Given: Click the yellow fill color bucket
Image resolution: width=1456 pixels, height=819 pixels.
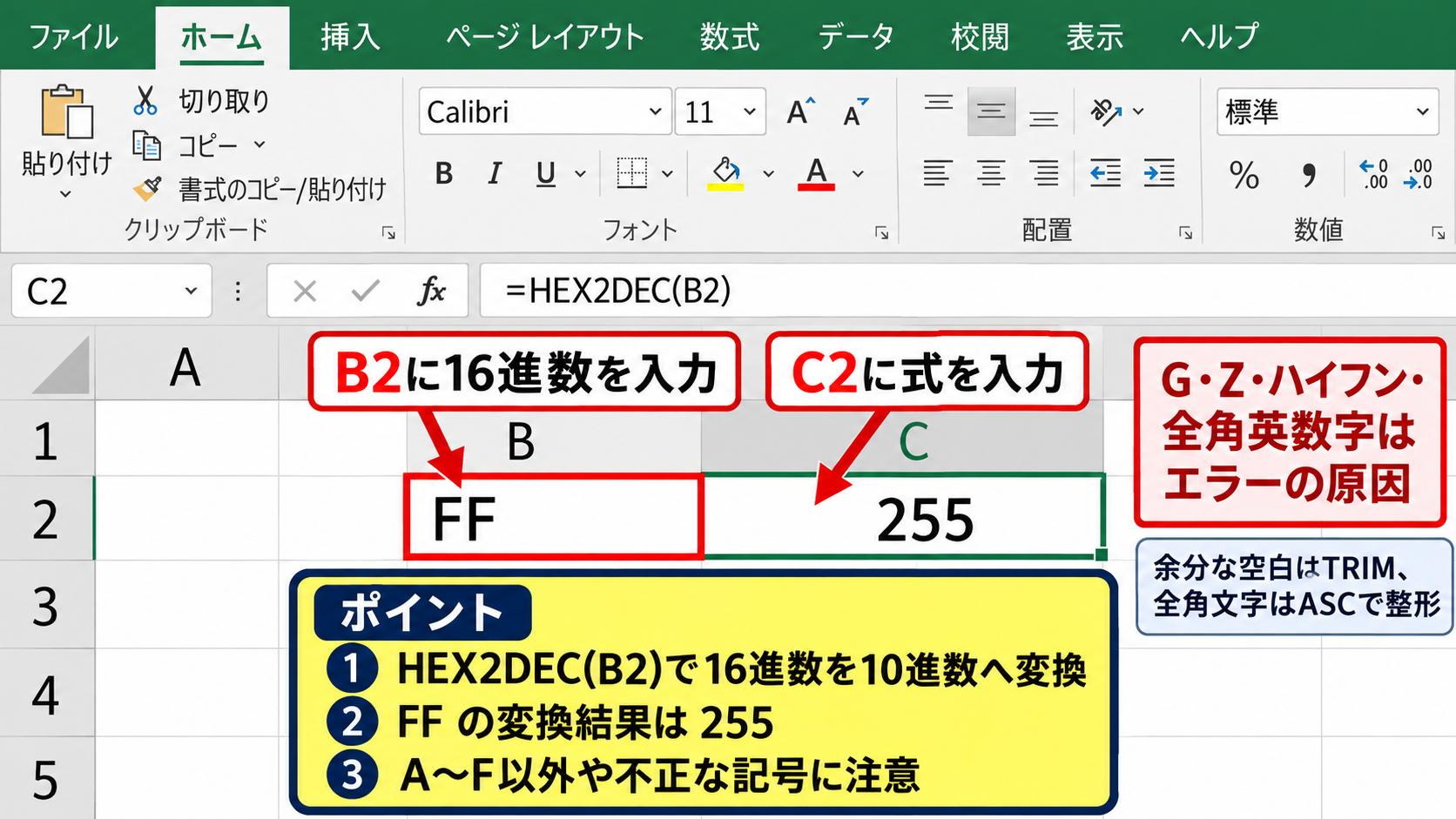Looking at the screenshot, I should 725,172.
